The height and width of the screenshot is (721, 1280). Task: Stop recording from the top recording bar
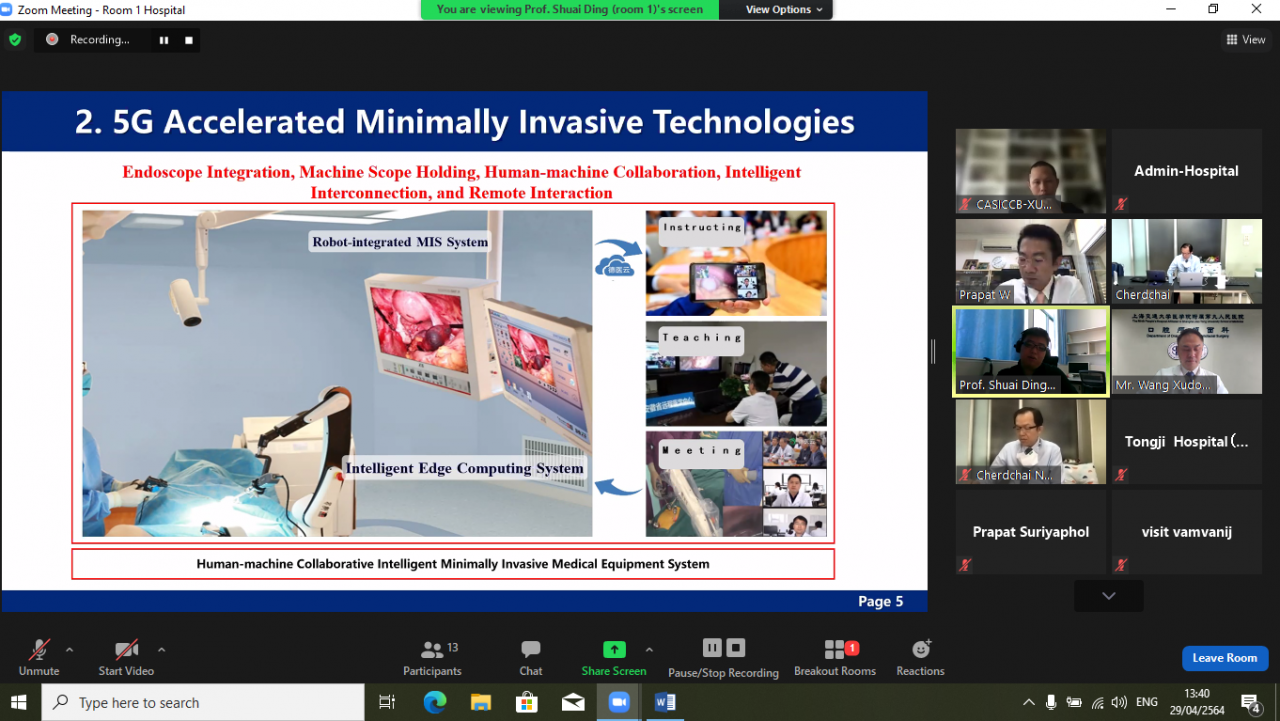click(x=188, y=40)
